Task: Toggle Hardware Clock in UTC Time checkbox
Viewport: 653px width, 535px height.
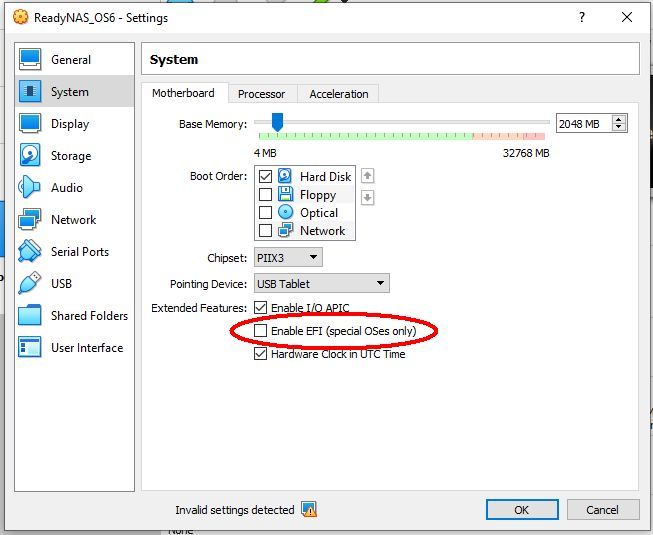Action: pyautogui.click(x=260, y=354)
